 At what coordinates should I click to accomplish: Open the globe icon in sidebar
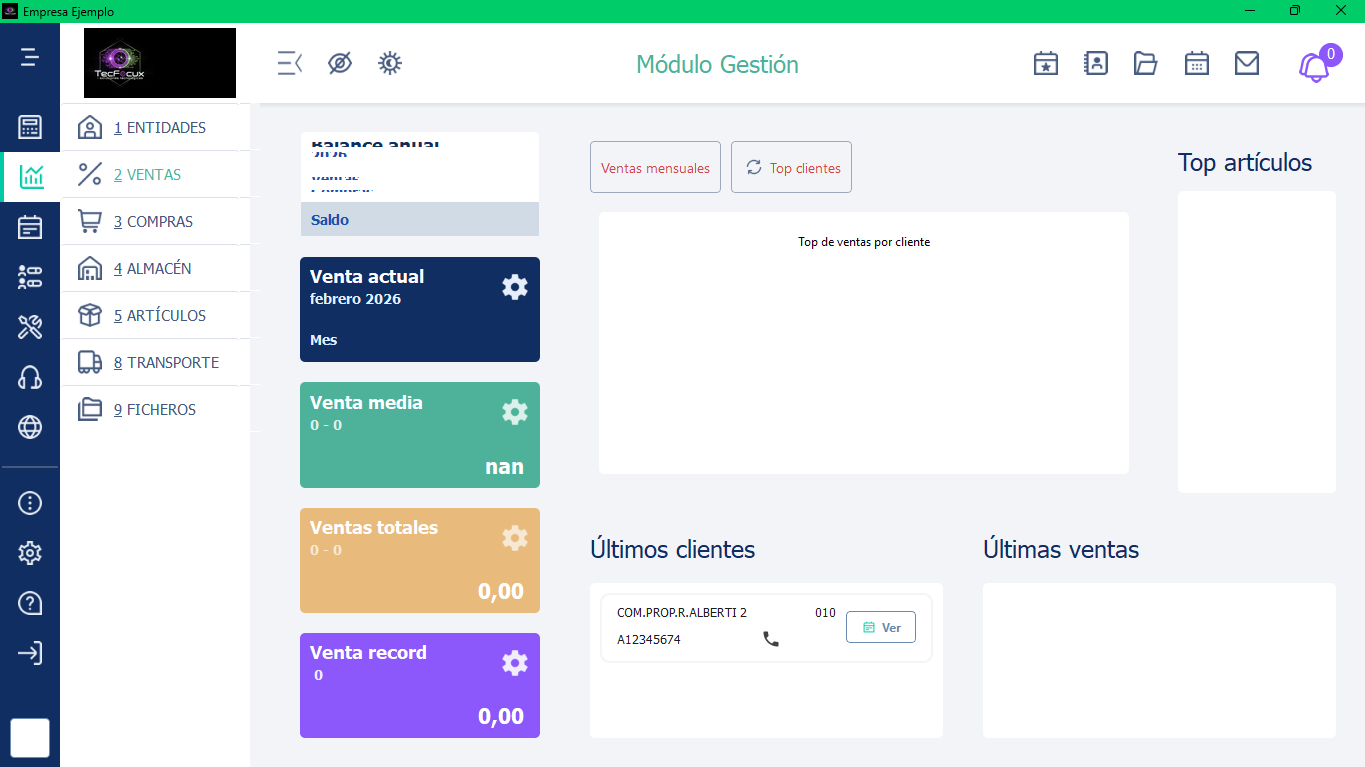coord(30,428)
